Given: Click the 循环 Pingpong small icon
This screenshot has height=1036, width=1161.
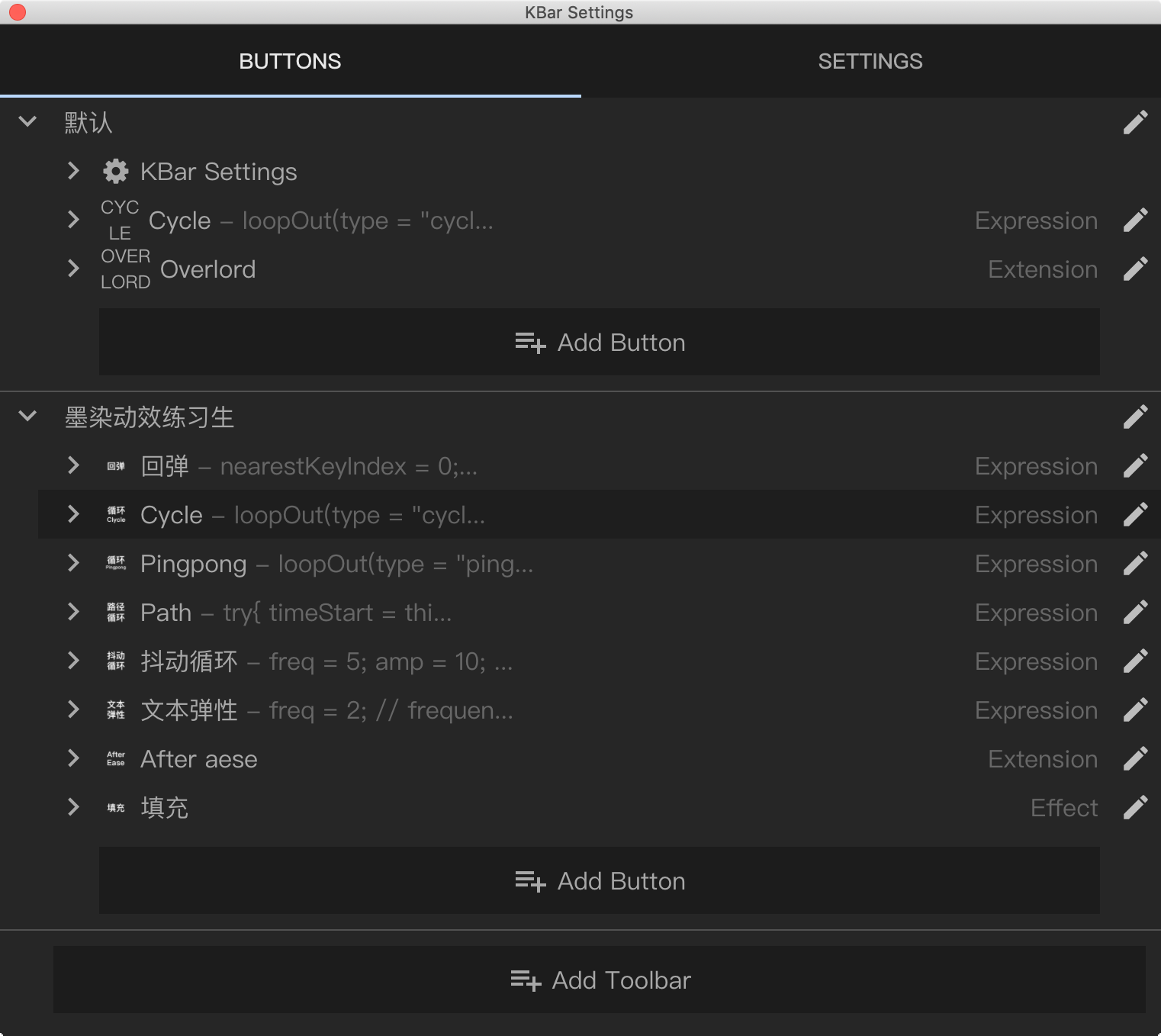Looking at the screenshot, I should click(x=116, y=563).
